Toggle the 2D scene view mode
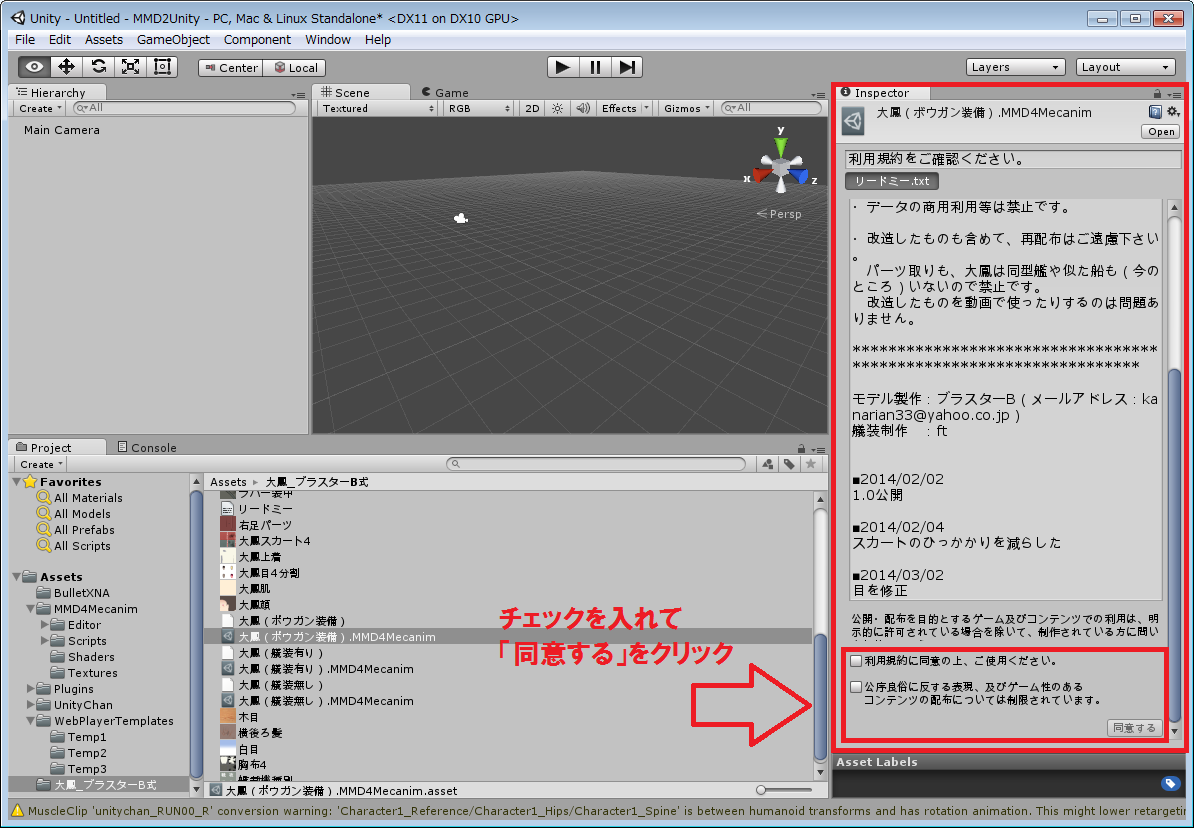The width and height of the screenshot is (1194, 828). coord(532,108)
